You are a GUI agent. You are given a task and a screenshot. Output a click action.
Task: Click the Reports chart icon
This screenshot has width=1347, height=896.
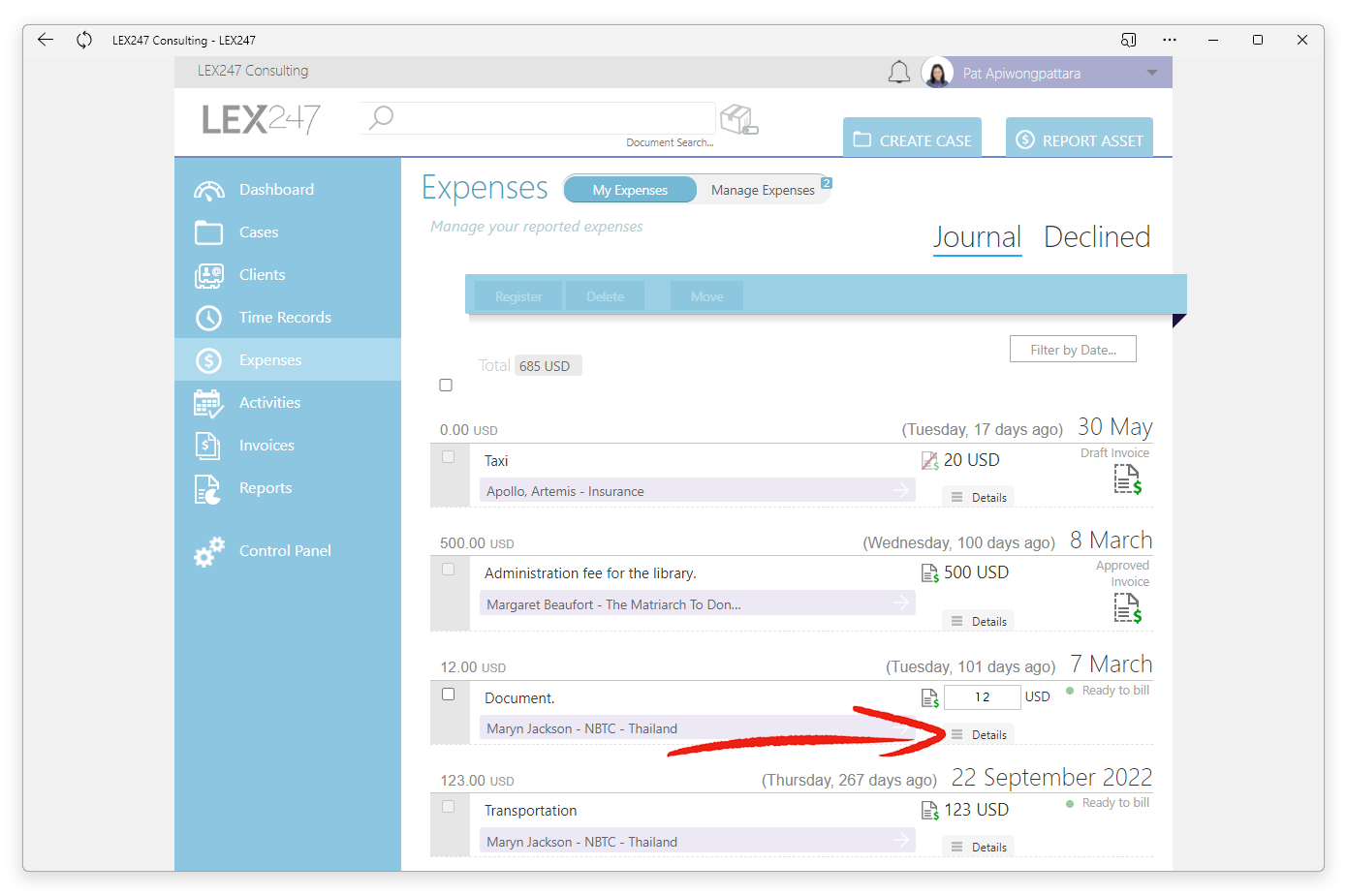coord(208,489)
